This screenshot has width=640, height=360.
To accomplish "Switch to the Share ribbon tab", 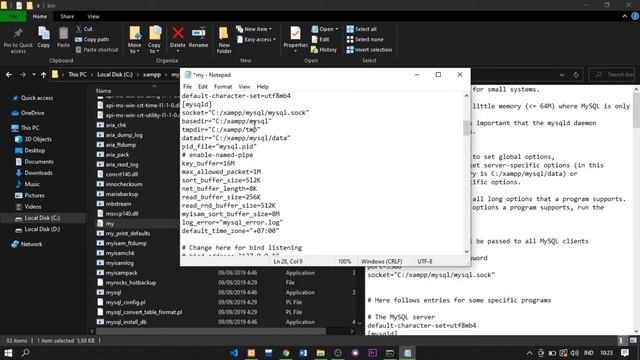I will coord(67,16).
